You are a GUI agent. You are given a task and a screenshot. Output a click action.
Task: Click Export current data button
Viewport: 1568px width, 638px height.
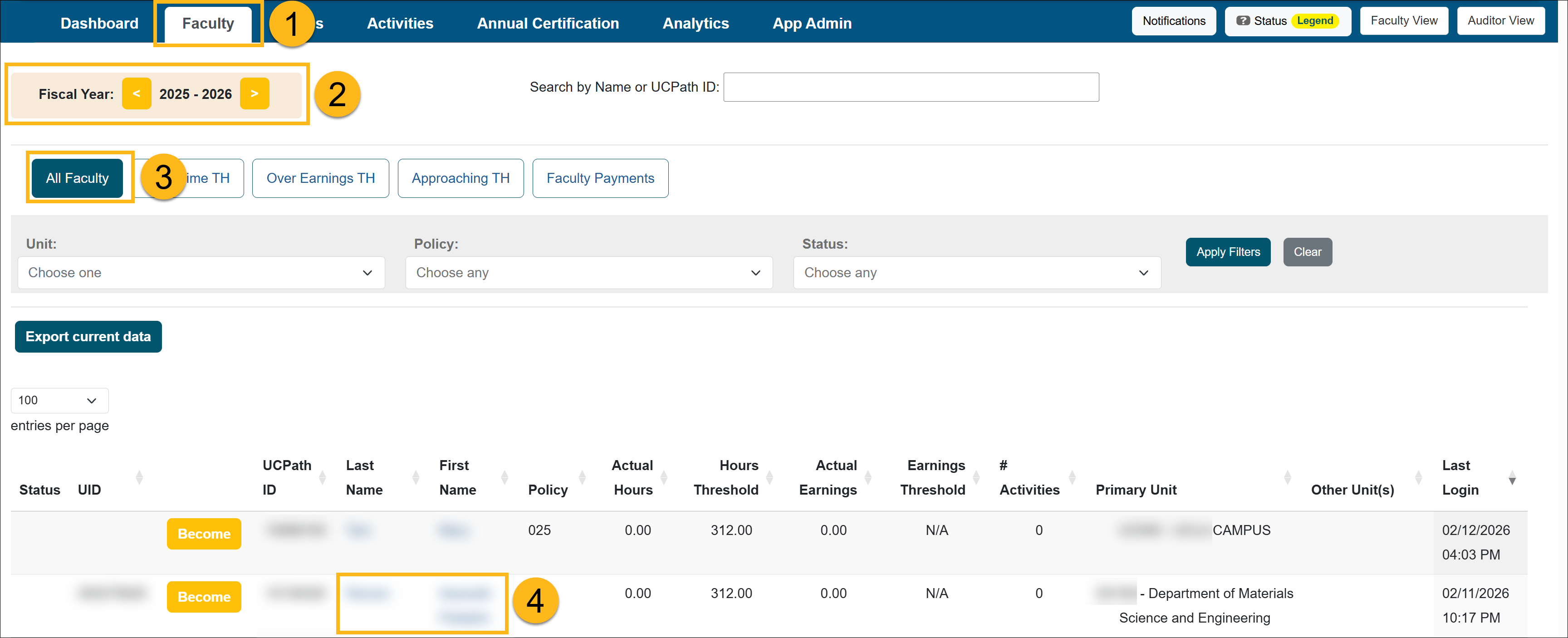point(88,337)
